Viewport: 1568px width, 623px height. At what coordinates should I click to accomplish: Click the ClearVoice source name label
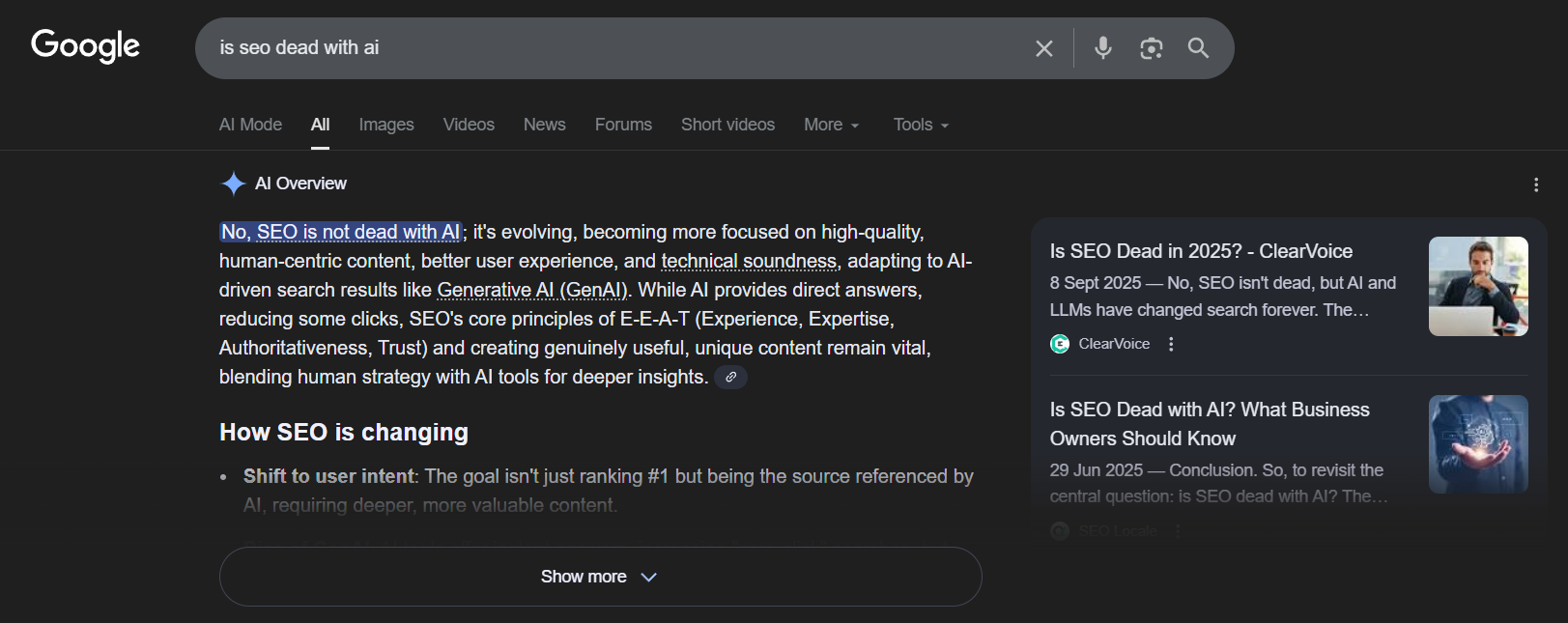pos(1114,344)
